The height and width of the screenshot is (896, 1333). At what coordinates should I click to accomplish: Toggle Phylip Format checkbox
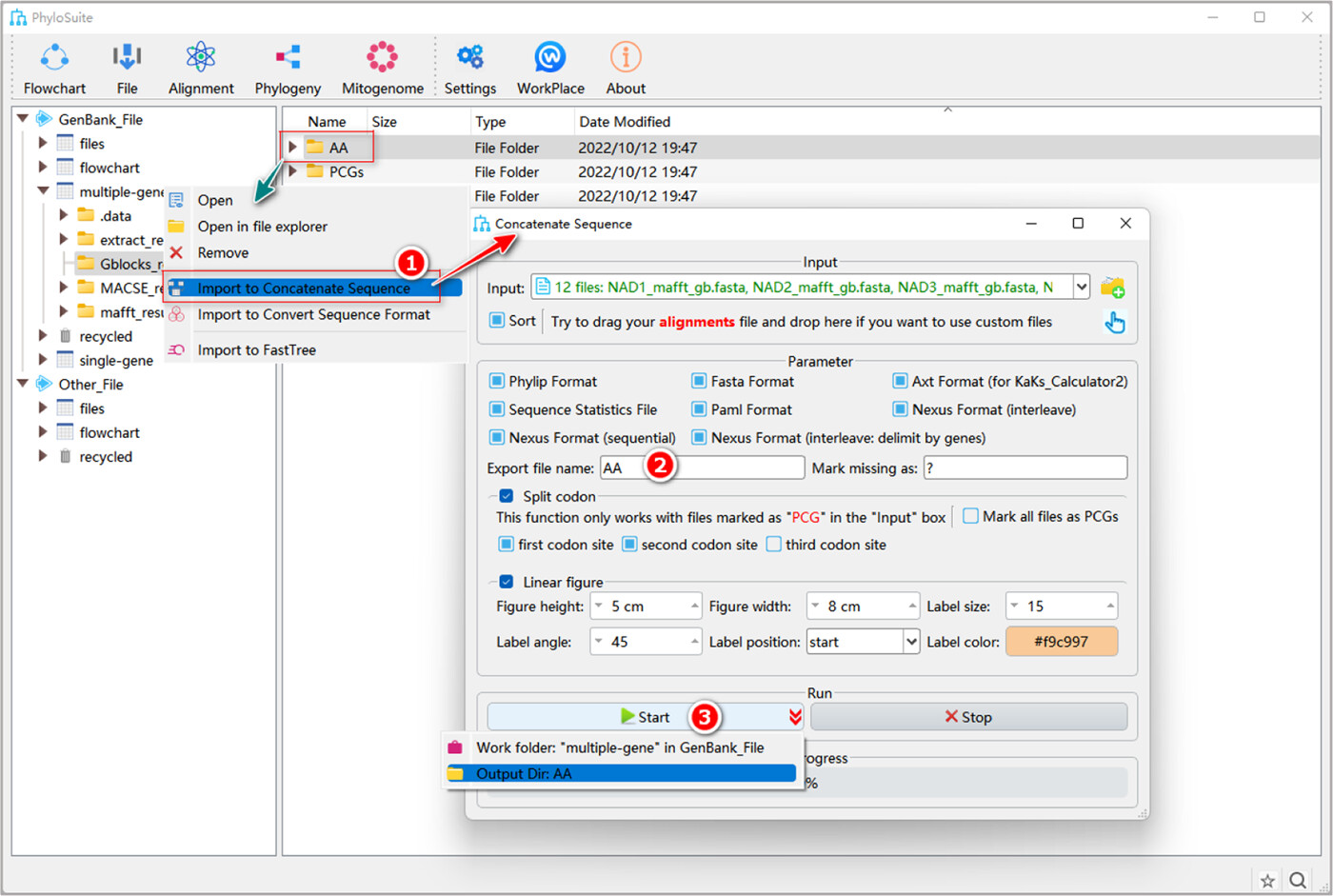496,381
